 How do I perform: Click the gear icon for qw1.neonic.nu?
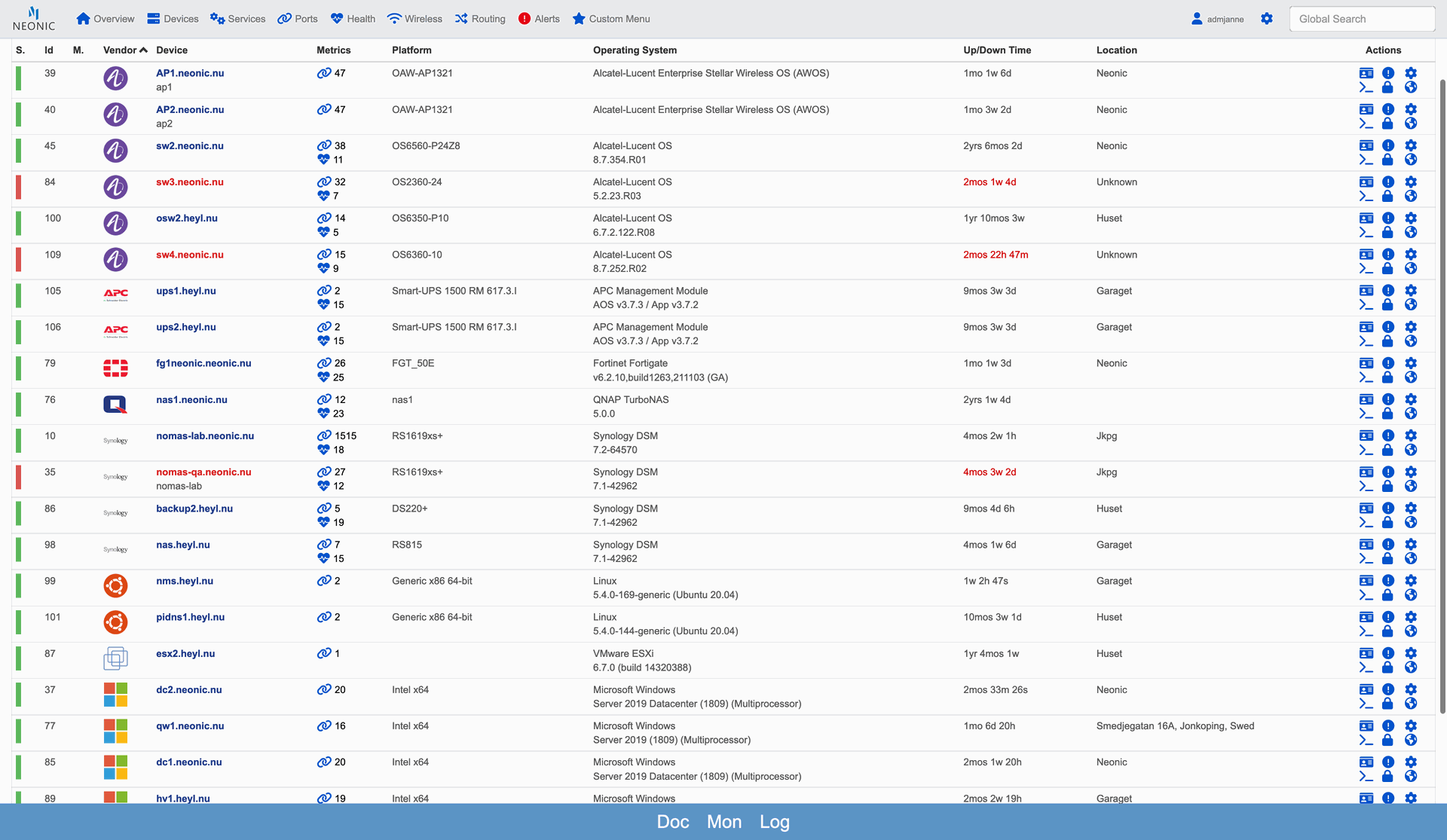pos(1411,726)
